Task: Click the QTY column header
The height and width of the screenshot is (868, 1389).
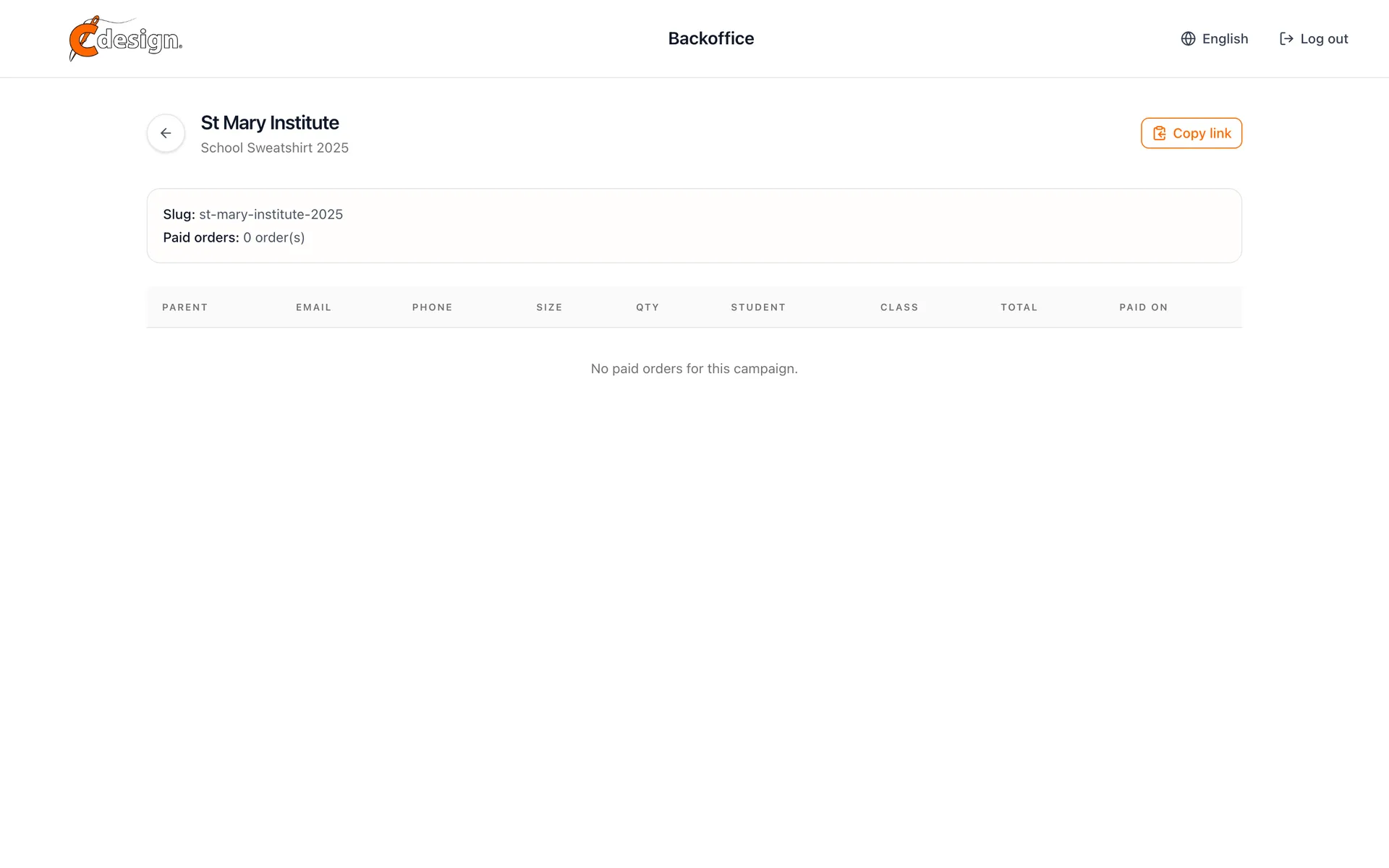Action: [648, 307]
